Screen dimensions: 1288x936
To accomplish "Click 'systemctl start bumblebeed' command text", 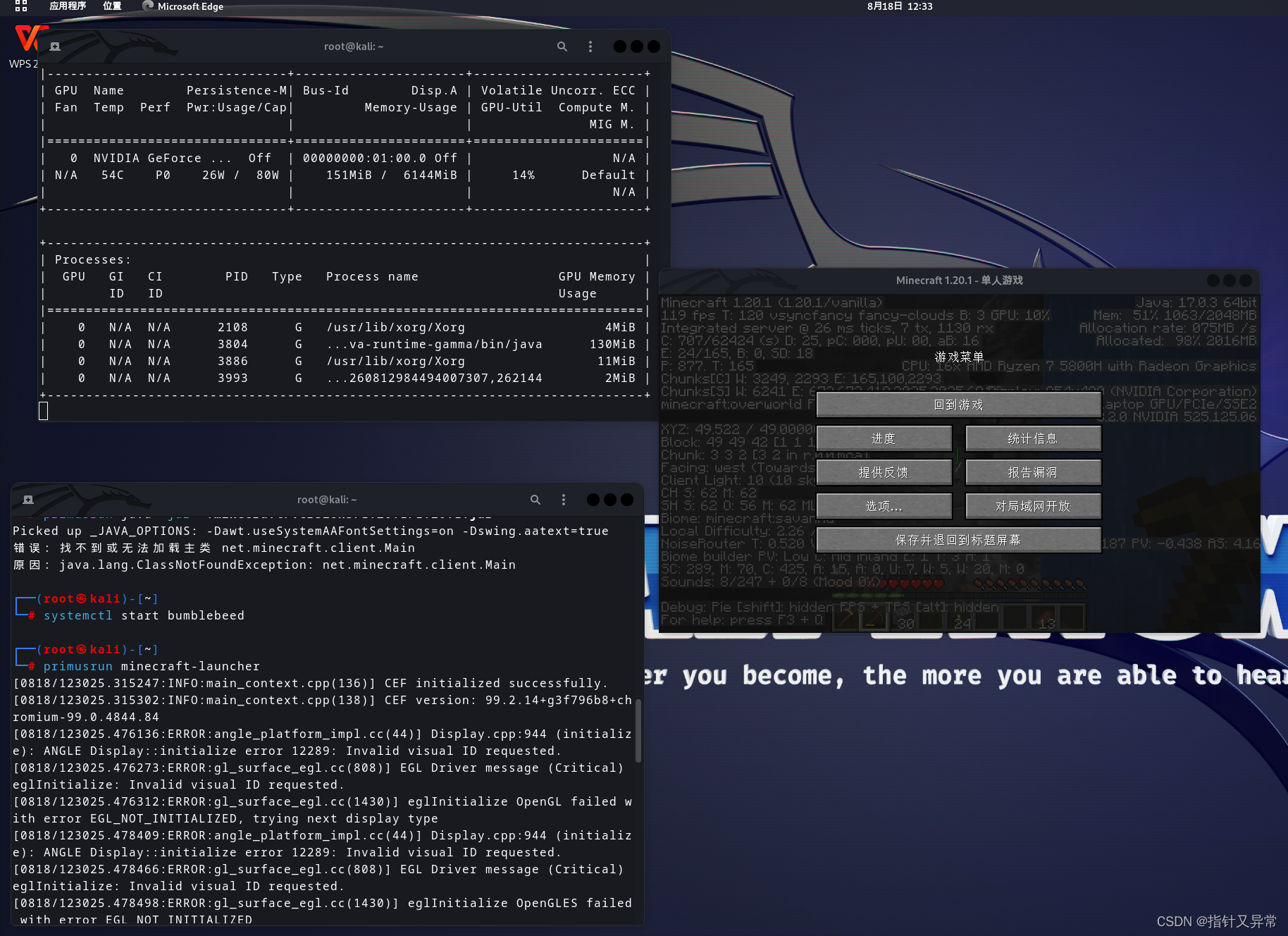I will pos(144,615).
